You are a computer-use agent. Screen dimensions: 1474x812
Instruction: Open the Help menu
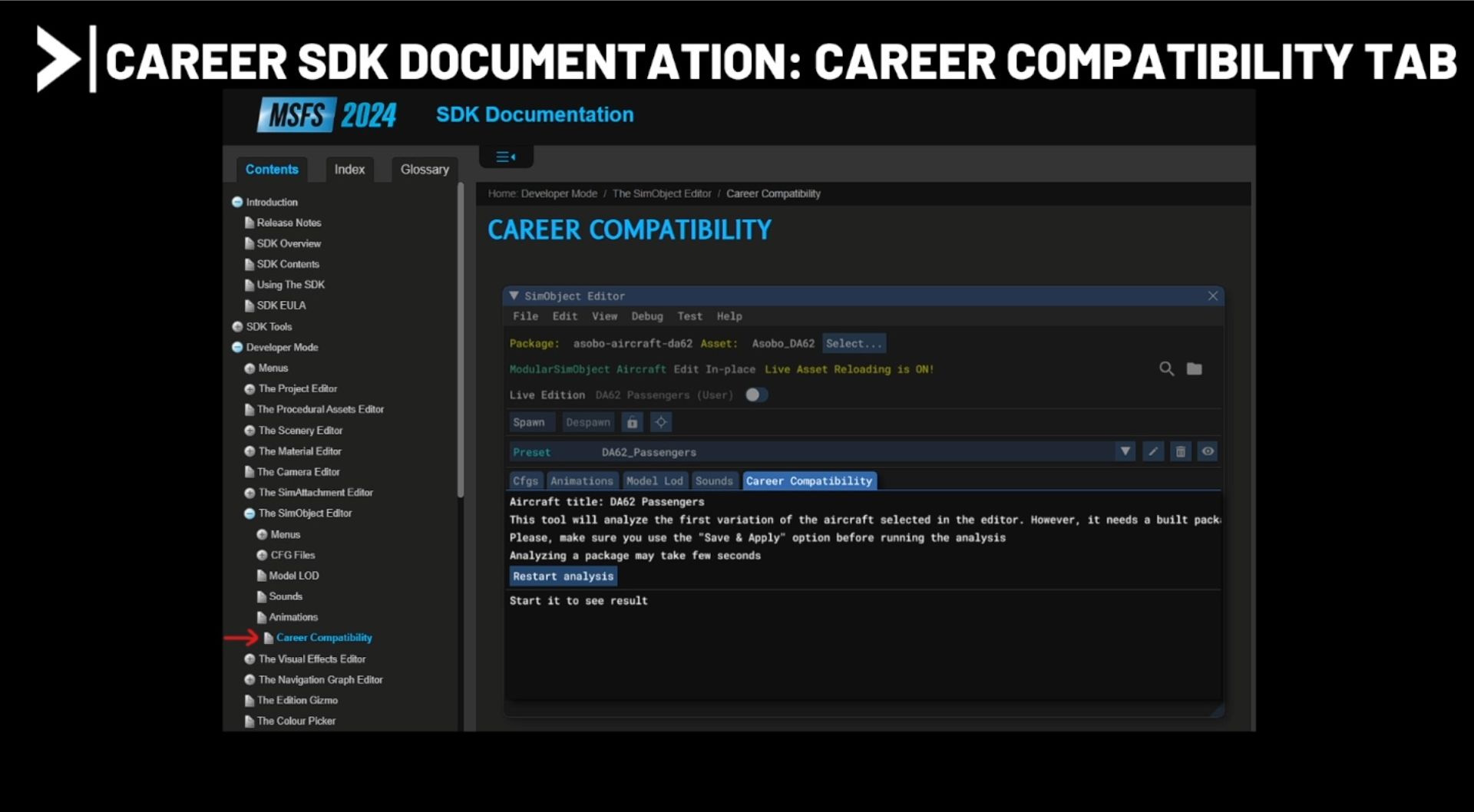tap(729, 316)
